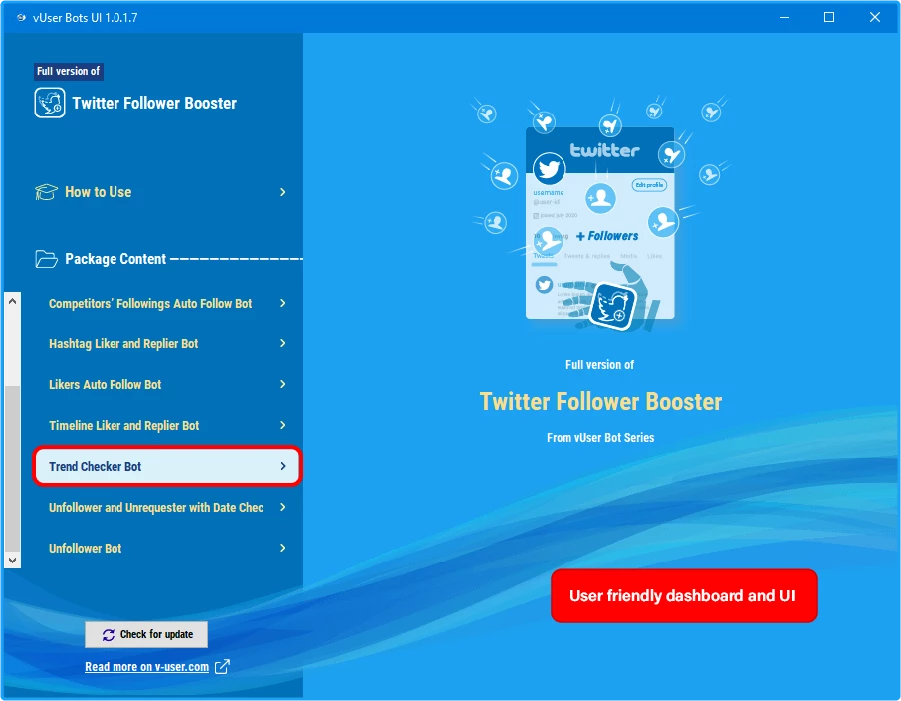Expand Trend Checker Bot arrow
This screenshot has height=701, width=901.
tap(282, 466)
